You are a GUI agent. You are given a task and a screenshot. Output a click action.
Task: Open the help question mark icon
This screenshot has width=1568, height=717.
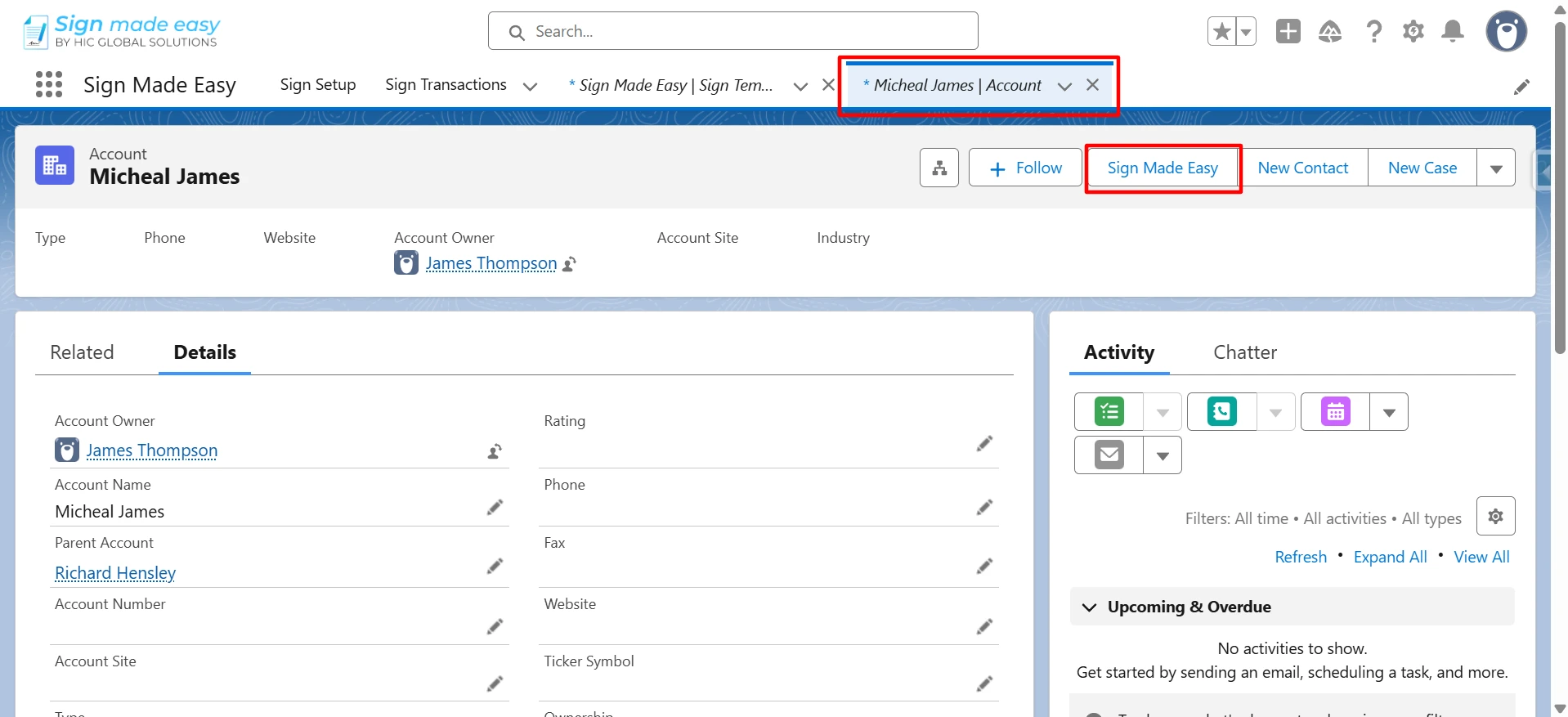1373,32
